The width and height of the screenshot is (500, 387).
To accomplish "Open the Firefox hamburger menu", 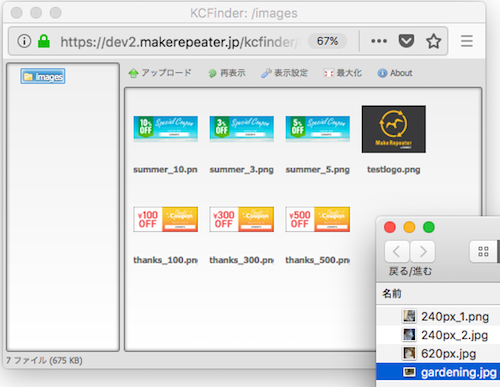I will pyautogui.click(x=467, y=41).
